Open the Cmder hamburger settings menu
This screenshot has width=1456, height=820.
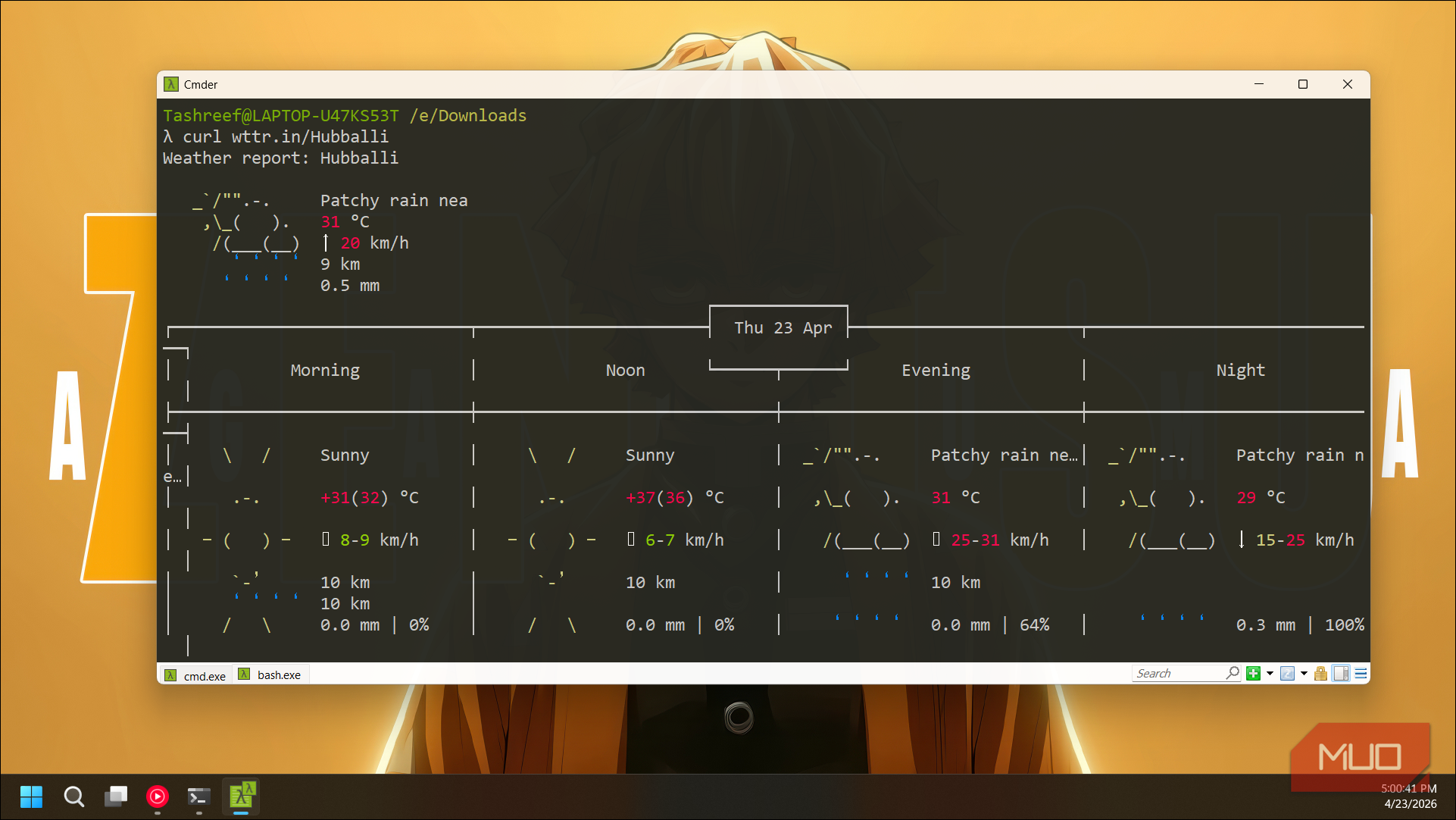[1361, 674]
